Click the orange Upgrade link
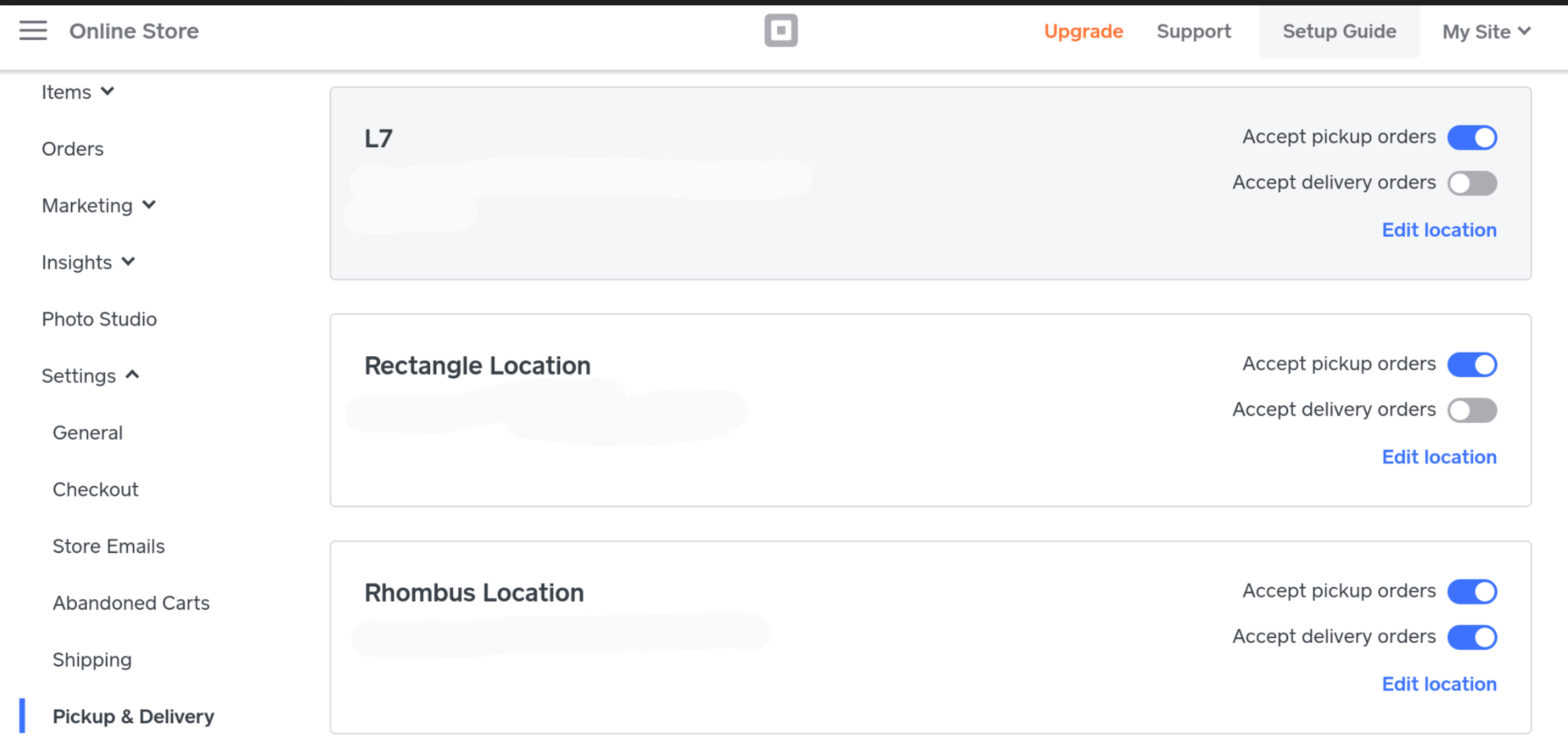Image resolution: width=1568 pixels, height=742 pixels. click(1083, 32)
